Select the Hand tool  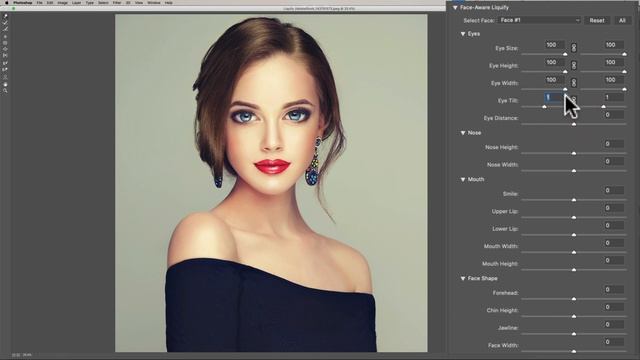point(5,84)
